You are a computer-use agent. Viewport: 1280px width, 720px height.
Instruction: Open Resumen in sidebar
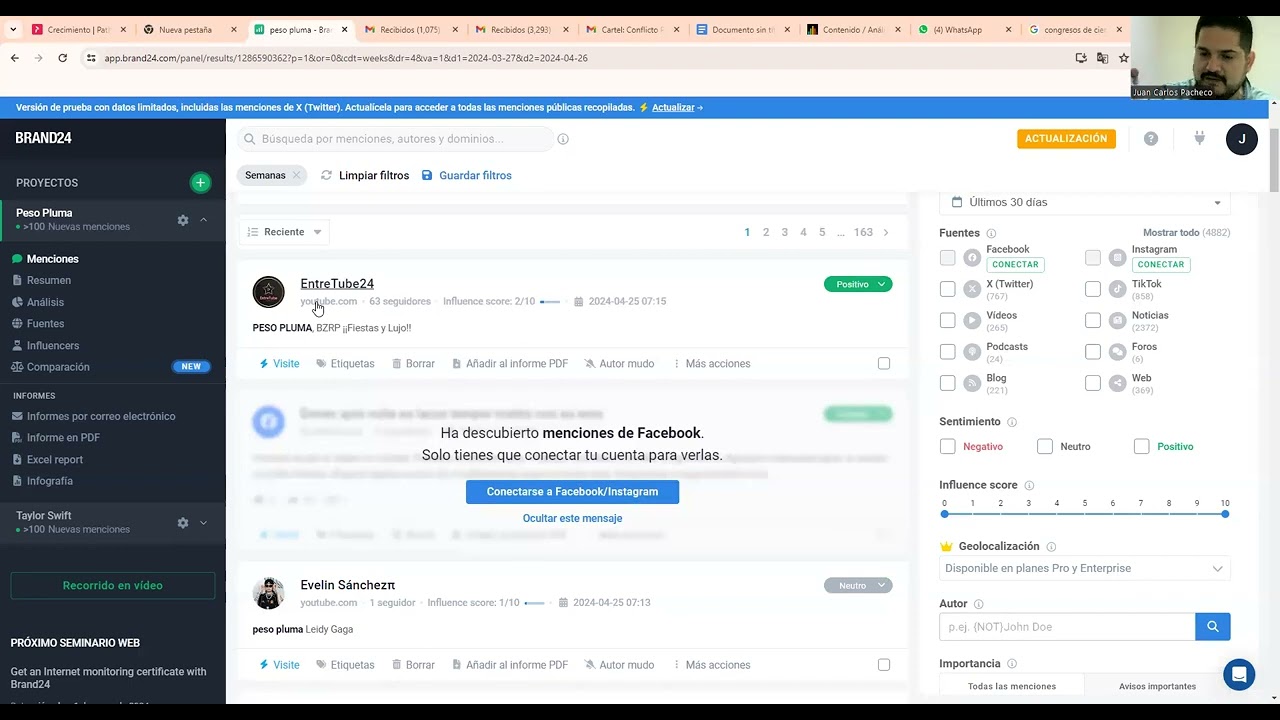[x=49, y=280]
